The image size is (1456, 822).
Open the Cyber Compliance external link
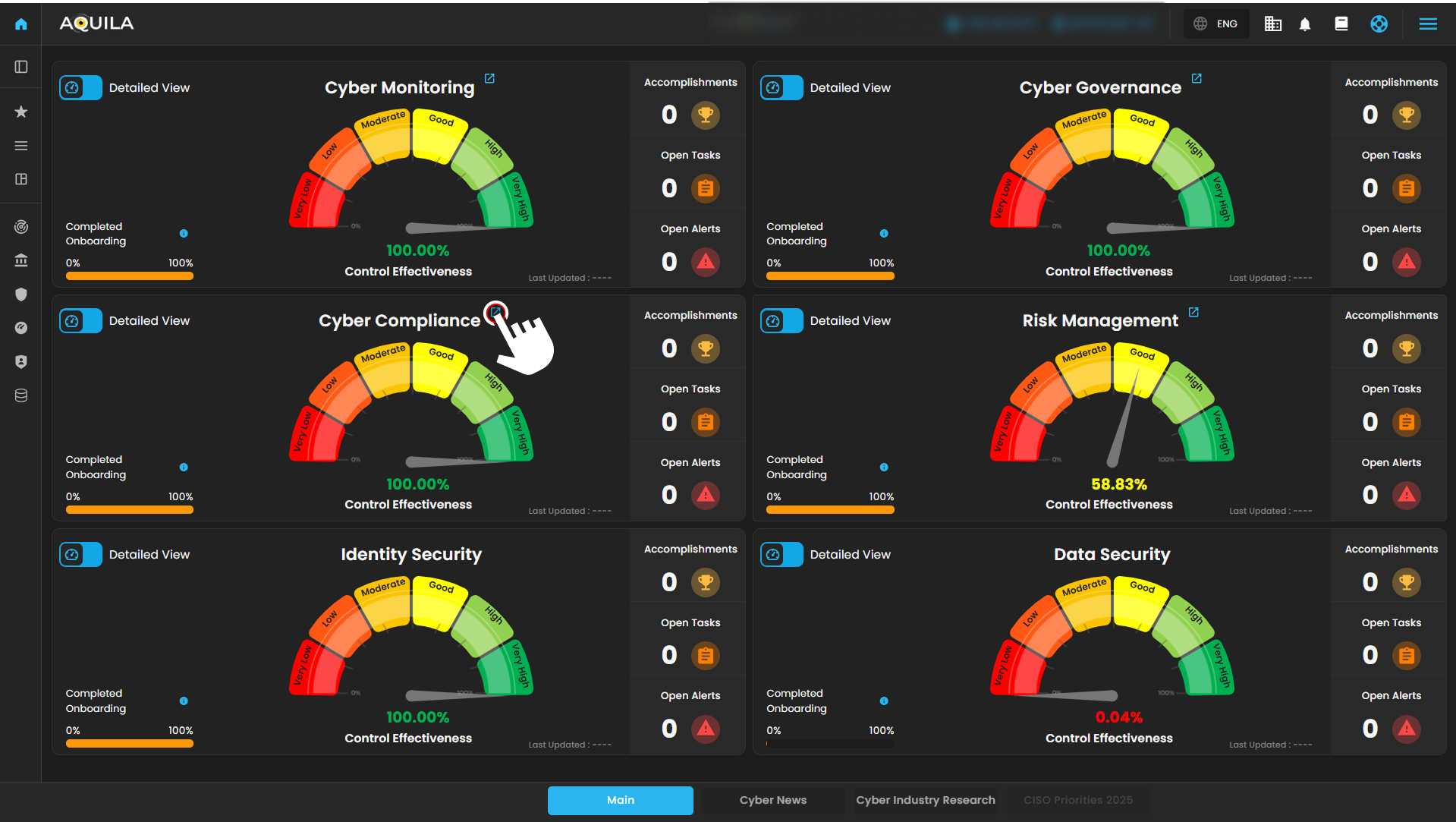tap(495, 312)
